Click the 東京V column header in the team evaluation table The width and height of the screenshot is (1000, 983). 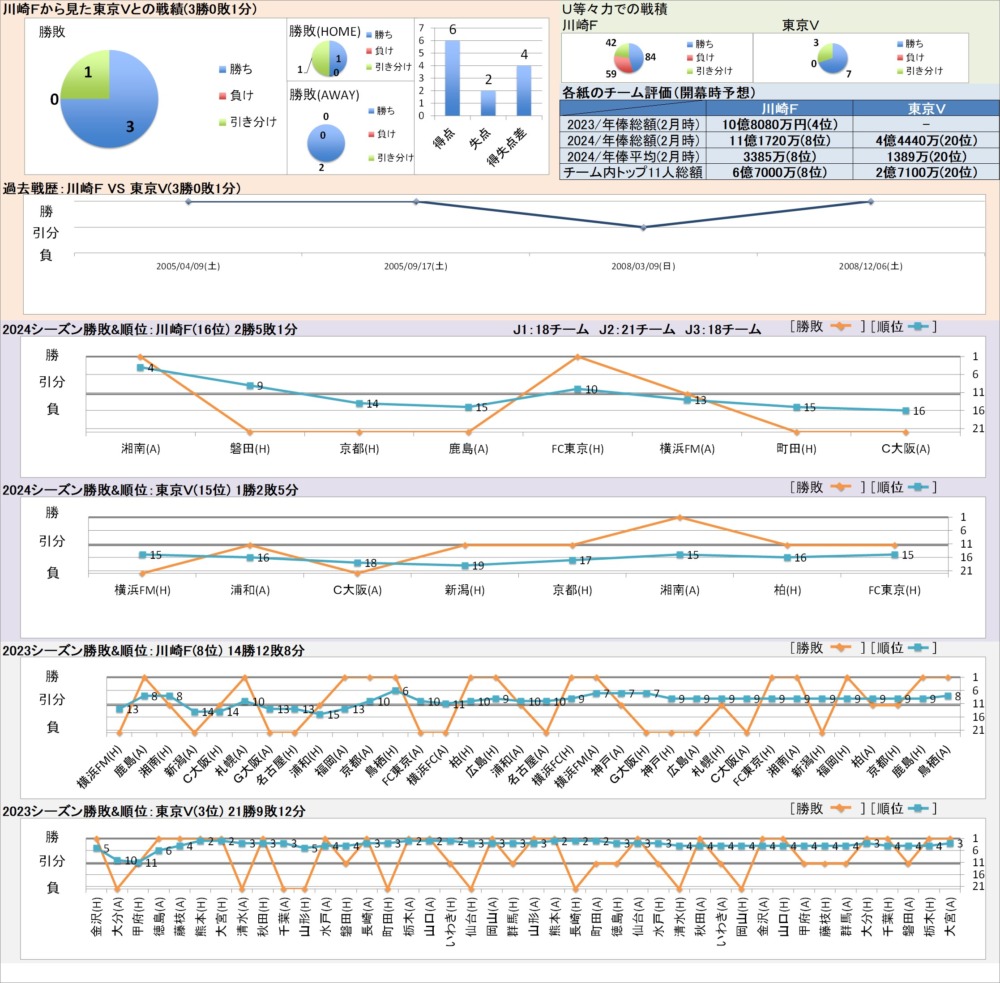pos(926,108)
